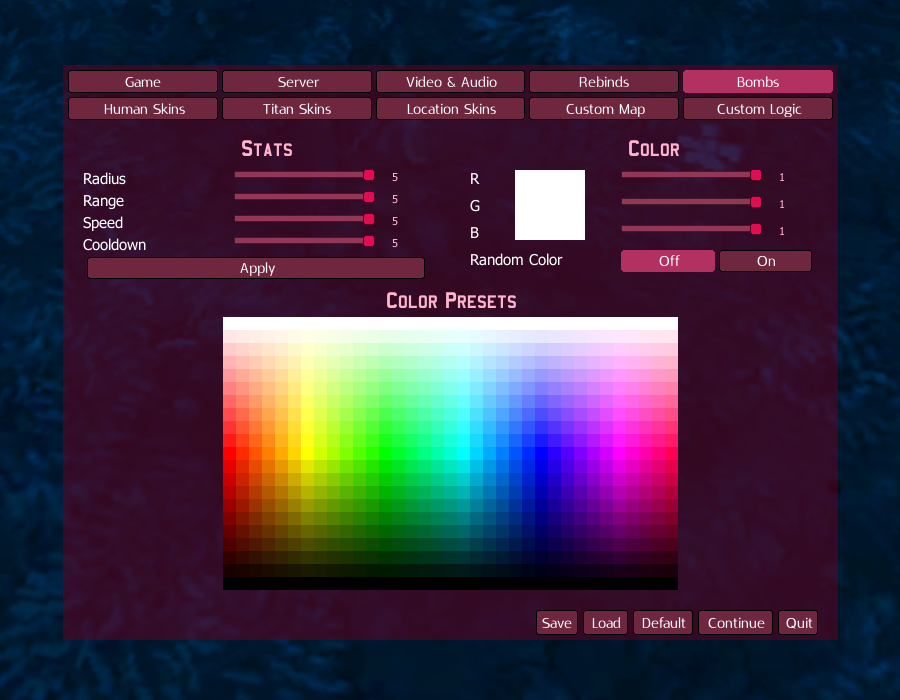Apply the bomb stats
The image size is (900, 700).
pos(256,268)
